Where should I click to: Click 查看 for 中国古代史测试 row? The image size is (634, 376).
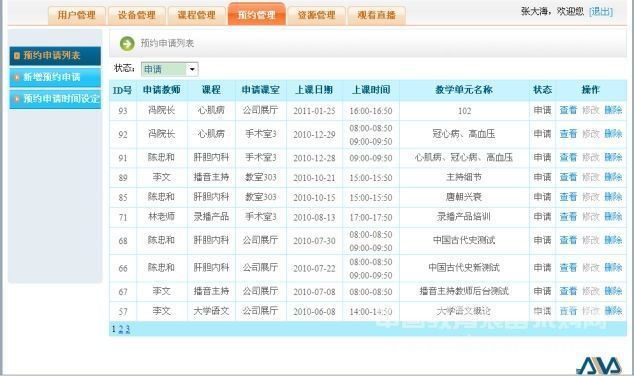568,240
